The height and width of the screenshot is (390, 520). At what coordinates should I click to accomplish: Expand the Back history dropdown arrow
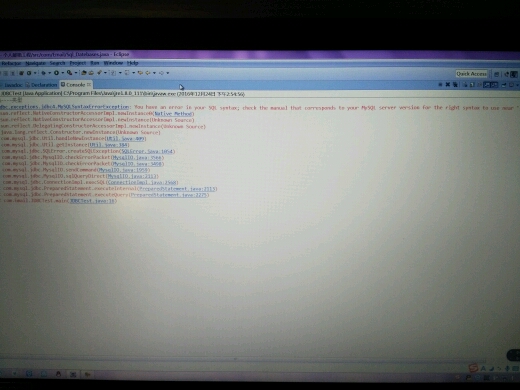(x=154, y=73)
